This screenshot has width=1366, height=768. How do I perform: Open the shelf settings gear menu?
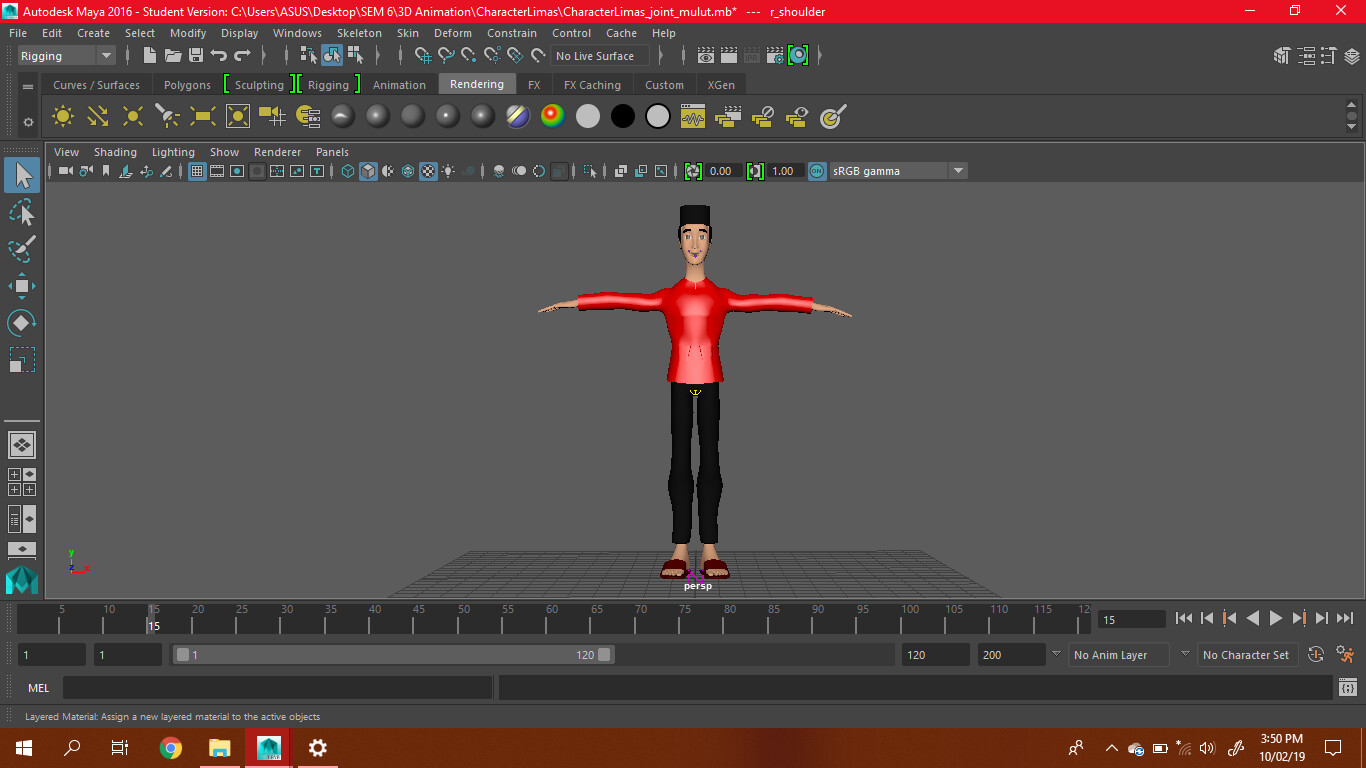click(x=28, y=122)
